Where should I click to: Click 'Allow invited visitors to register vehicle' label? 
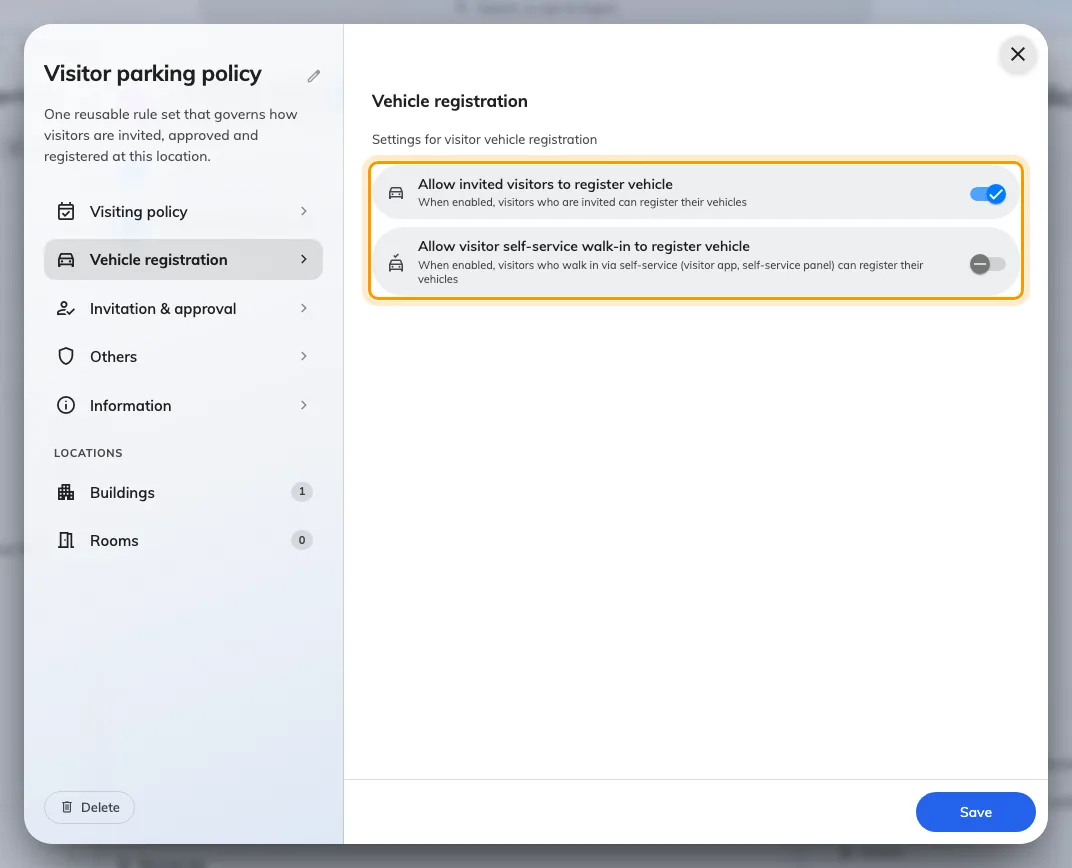point(545,184)
